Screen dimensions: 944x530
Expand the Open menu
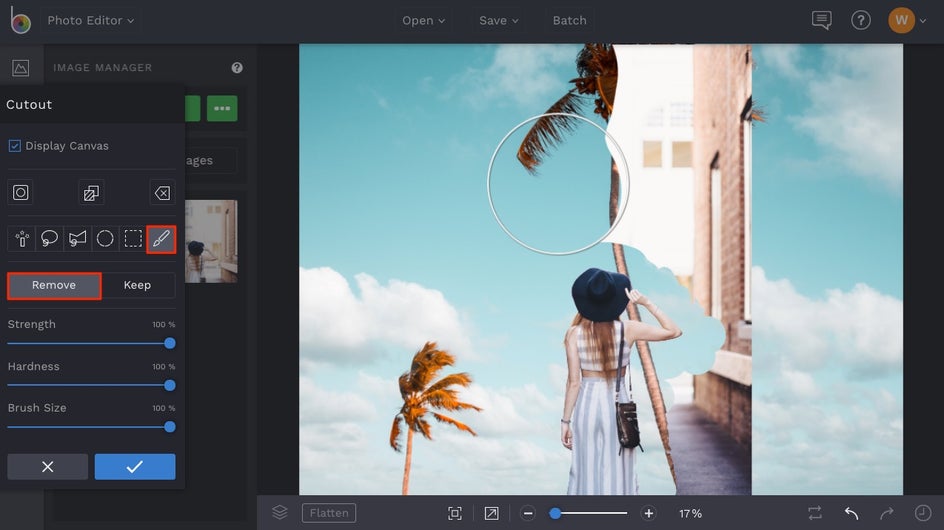[x=424, y=20]
